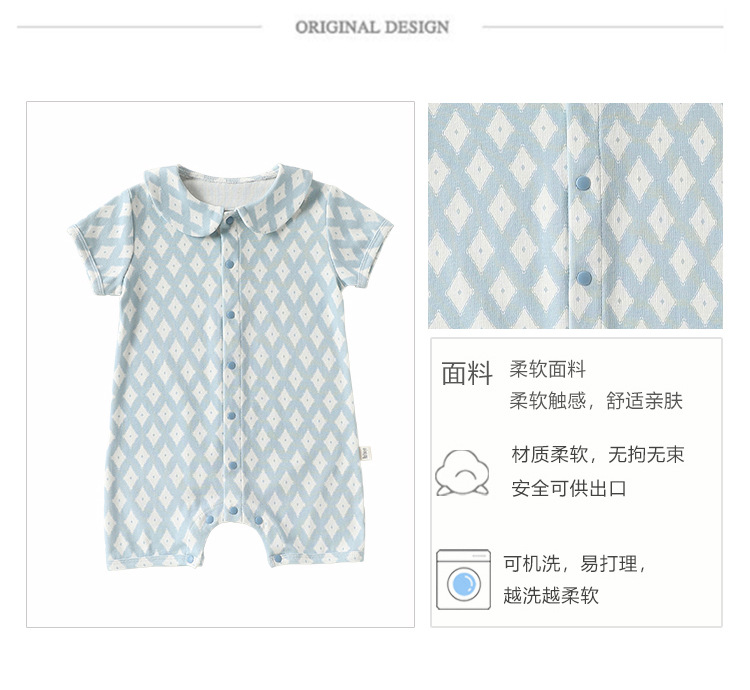750x690 pixels.
Task: Select the text 柔软面料
Action: (548, 370)
